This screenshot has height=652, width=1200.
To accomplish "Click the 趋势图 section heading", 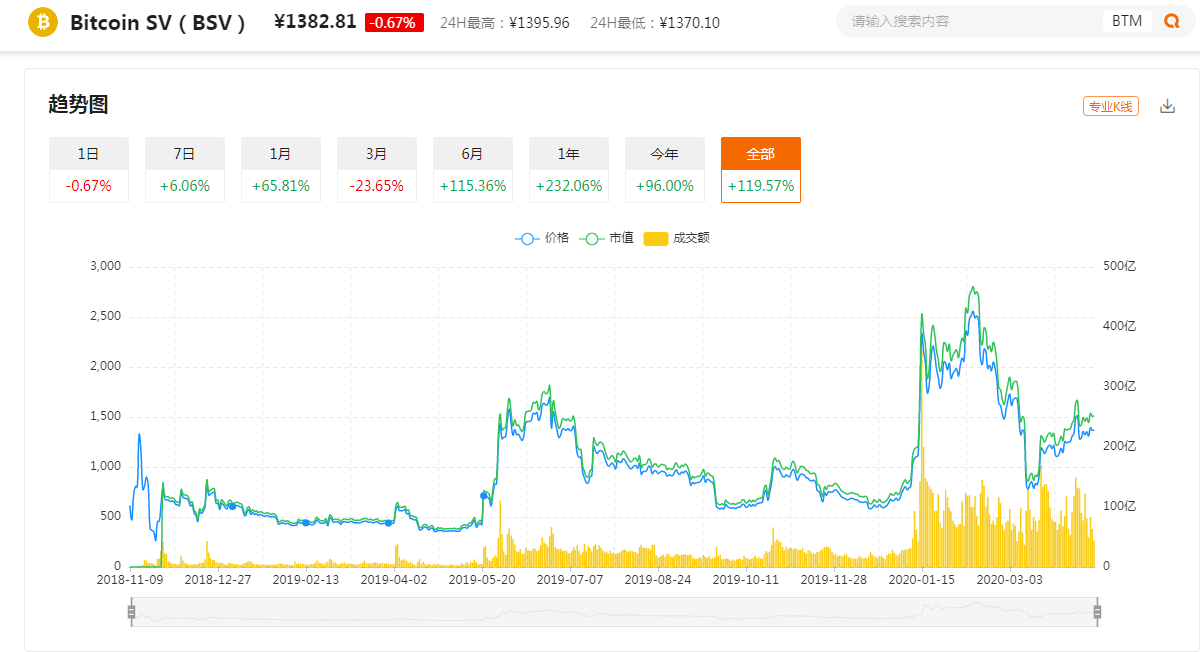I will pyautogui.click(x=78, y=104).
